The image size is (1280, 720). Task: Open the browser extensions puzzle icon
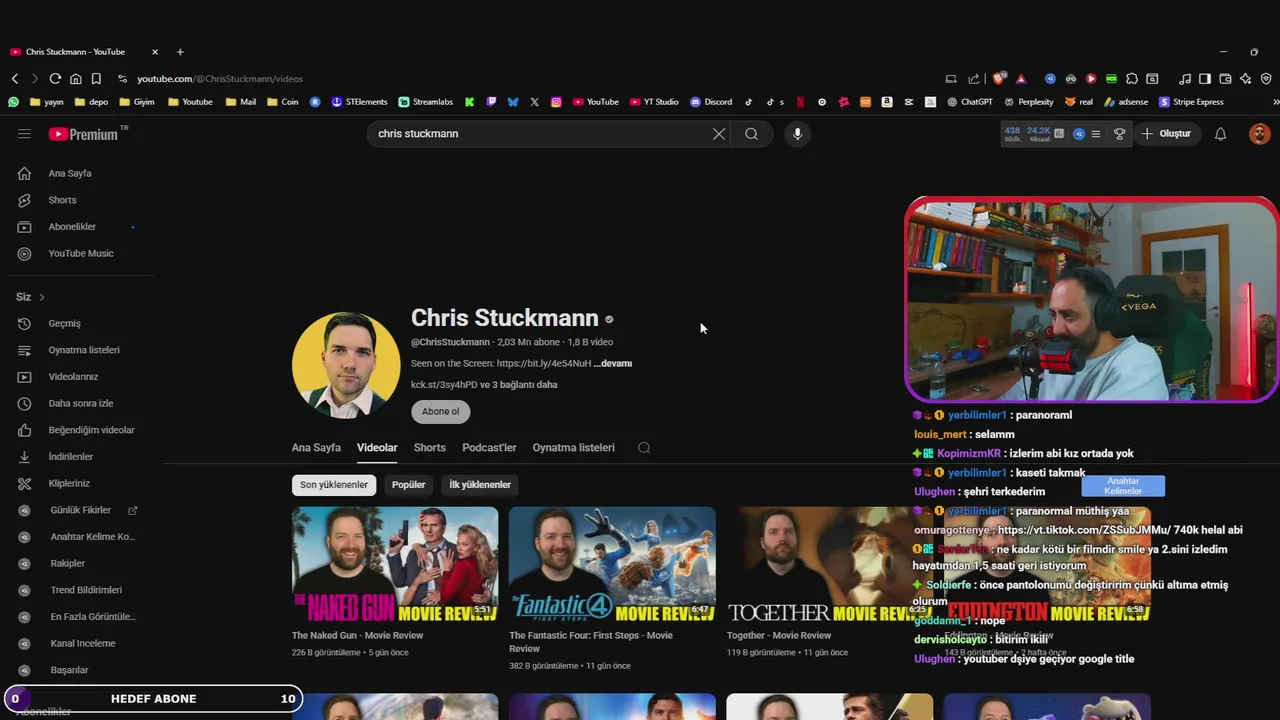click(1132, 79)
